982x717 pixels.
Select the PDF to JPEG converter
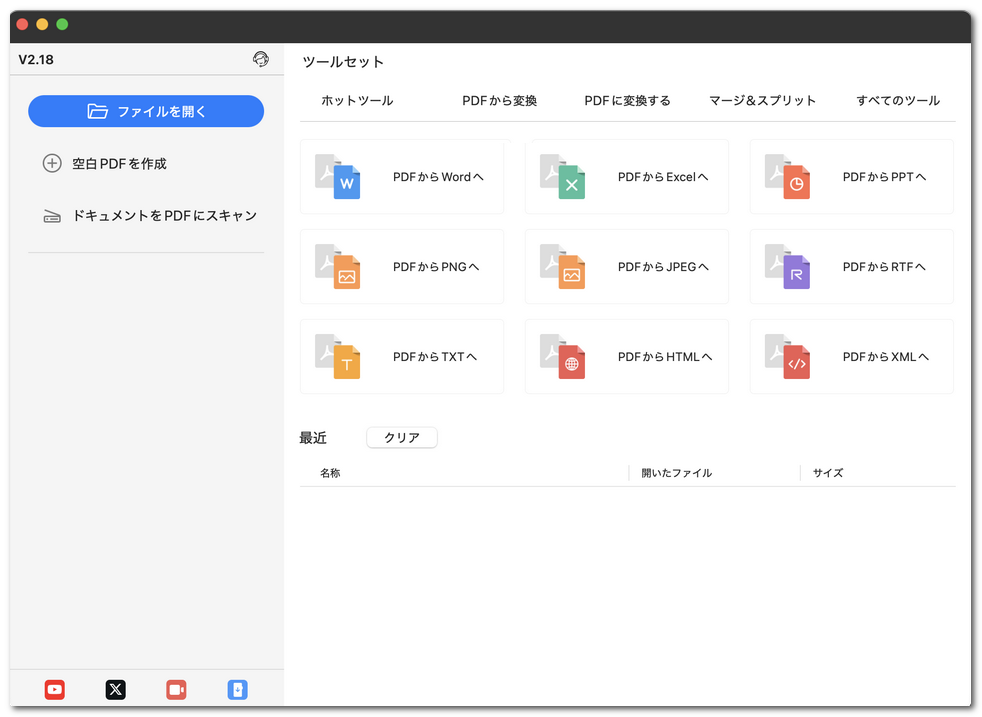[626, 266]
